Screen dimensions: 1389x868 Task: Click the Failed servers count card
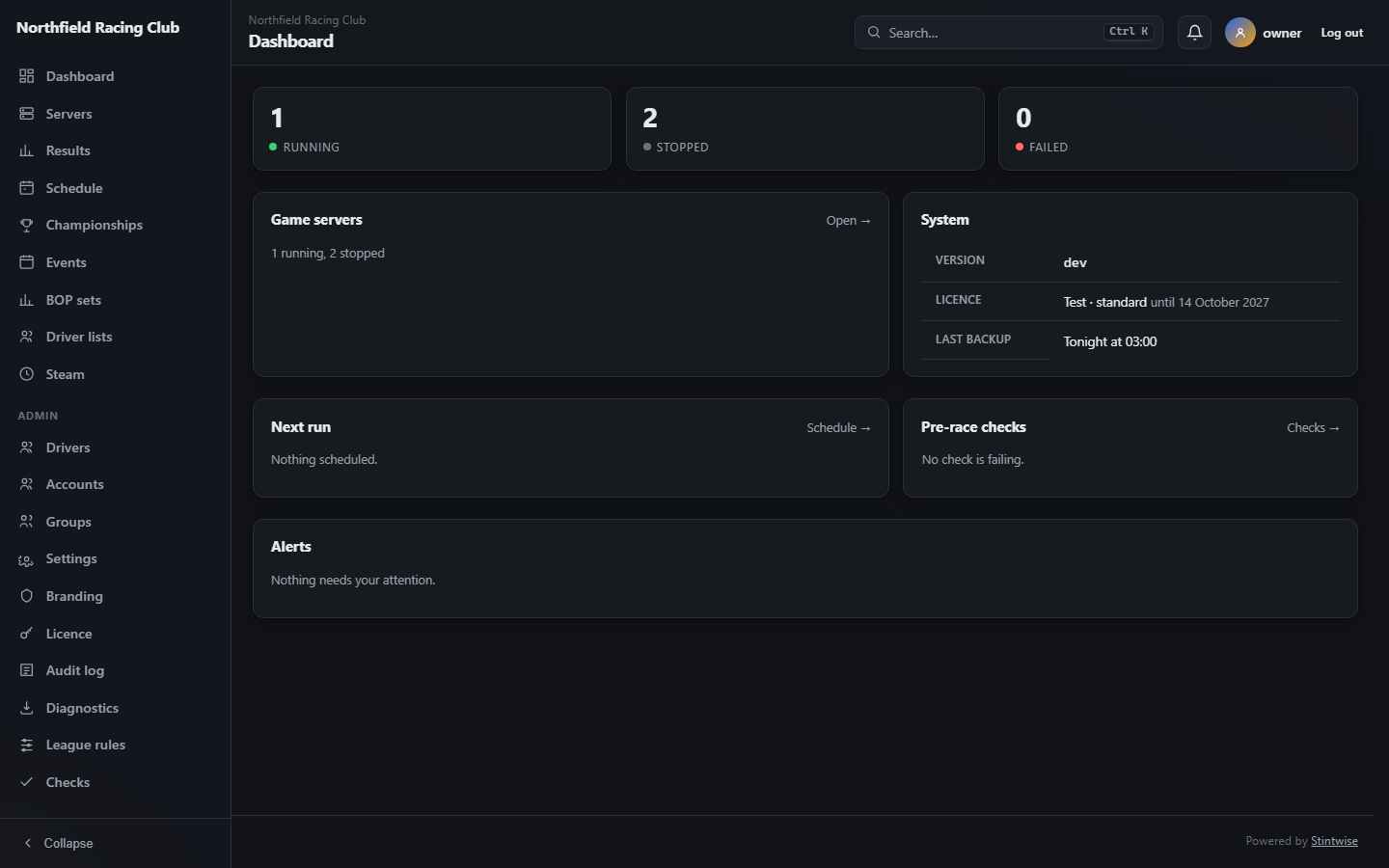point(1178,129)
